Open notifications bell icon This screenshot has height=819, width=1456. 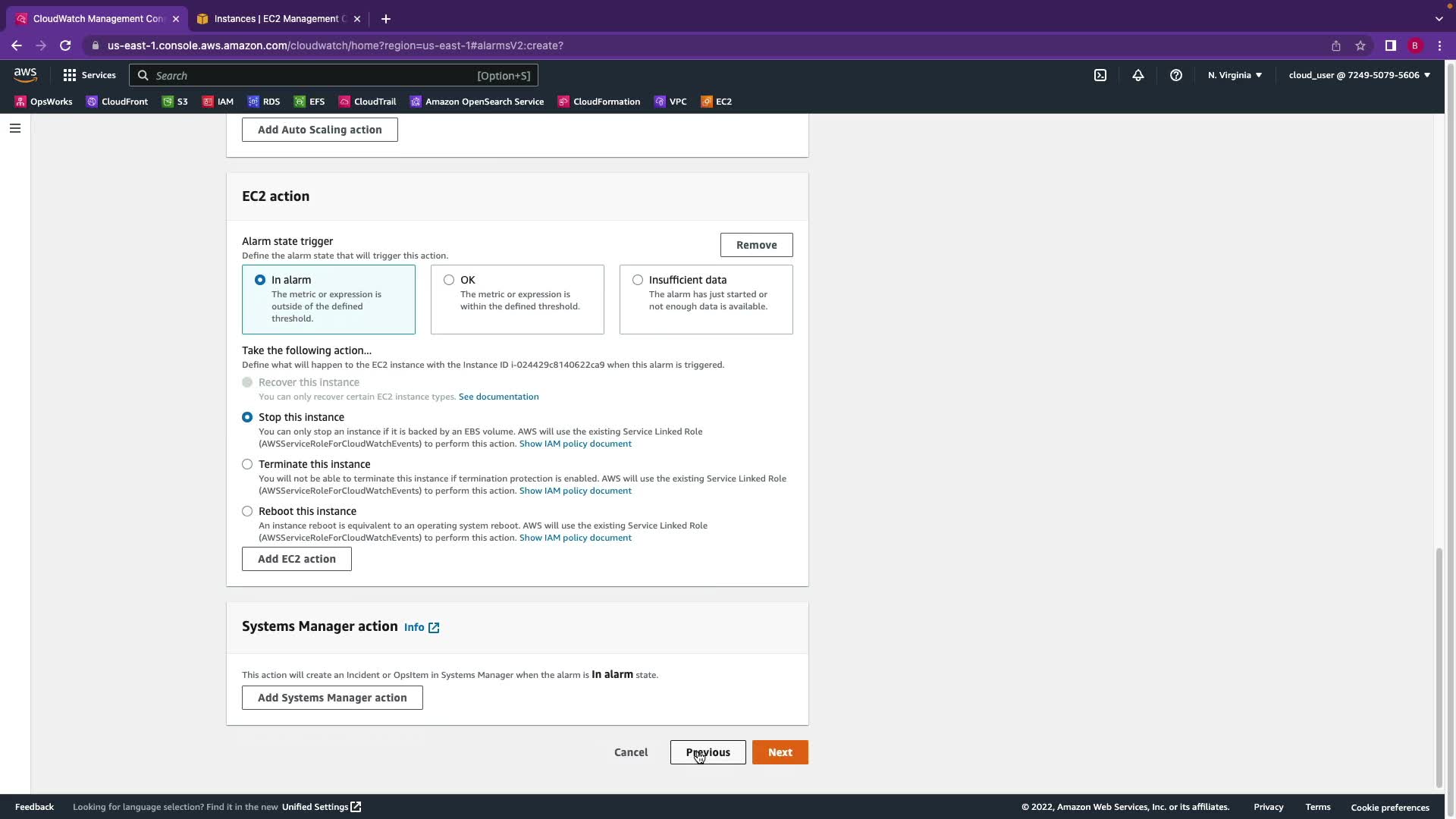point(1137,75)
